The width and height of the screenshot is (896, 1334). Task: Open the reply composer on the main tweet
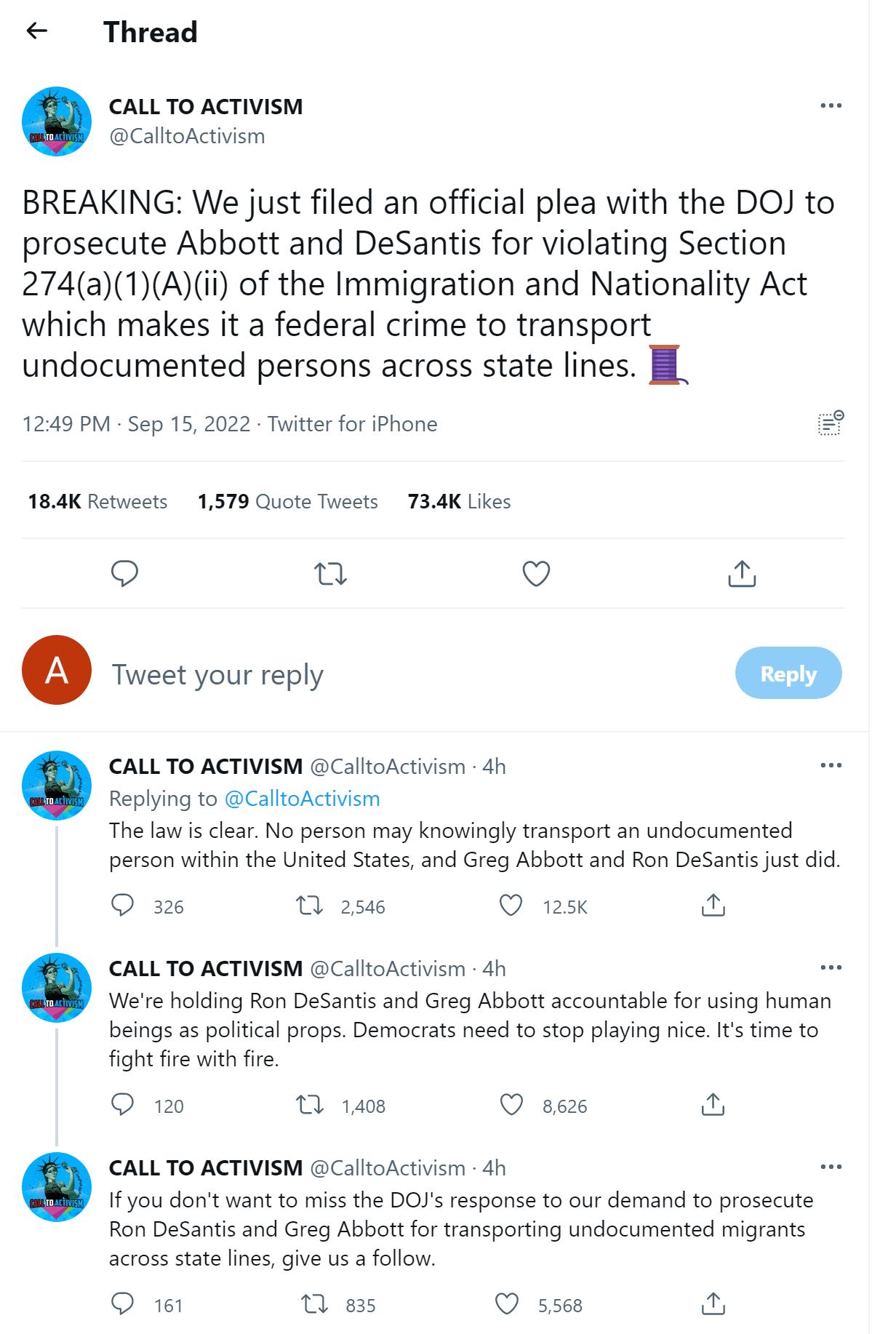click(126, 574)
